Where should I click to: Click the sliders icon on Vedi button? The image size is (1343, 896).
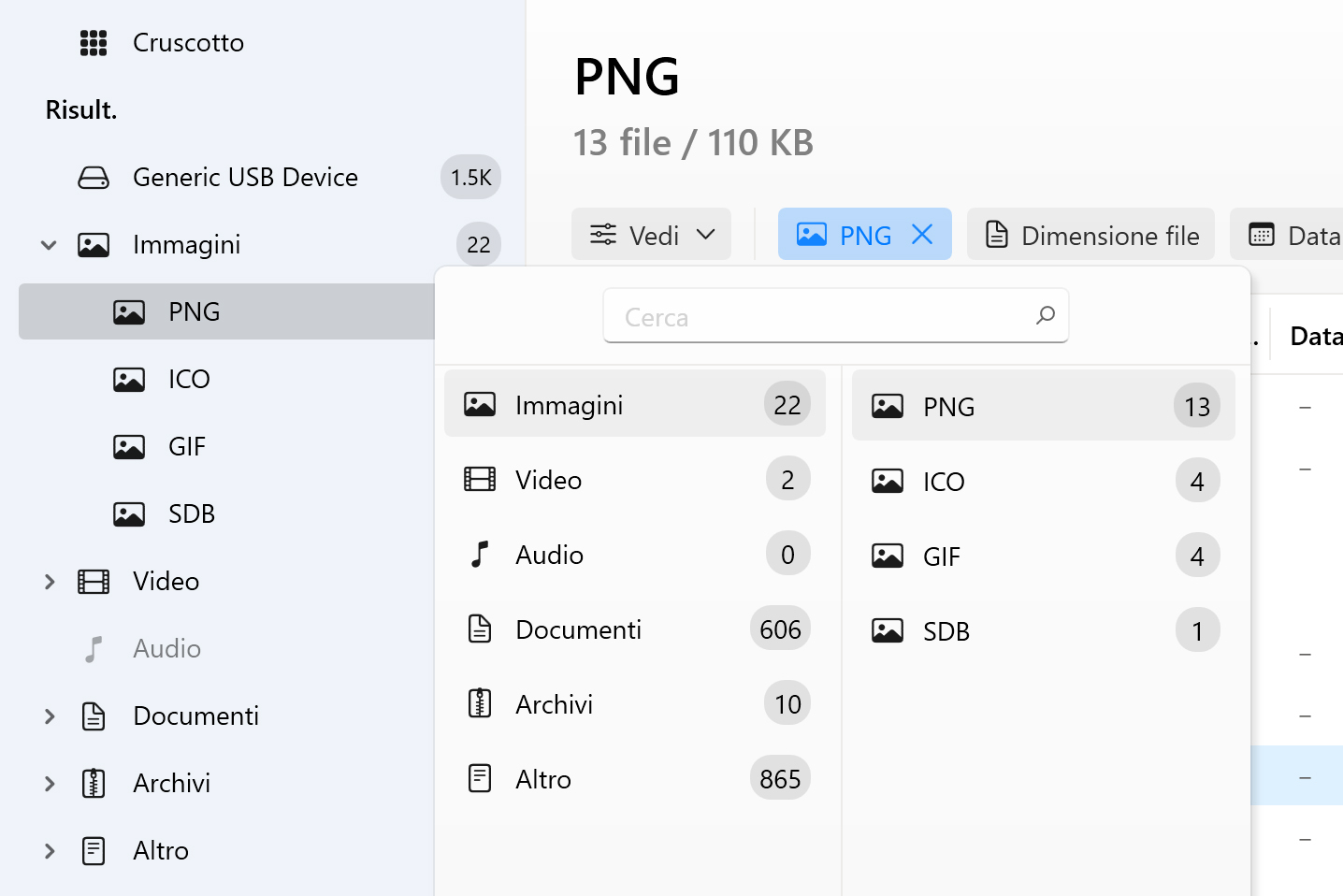pyautogui.click(x=603, y=235)
